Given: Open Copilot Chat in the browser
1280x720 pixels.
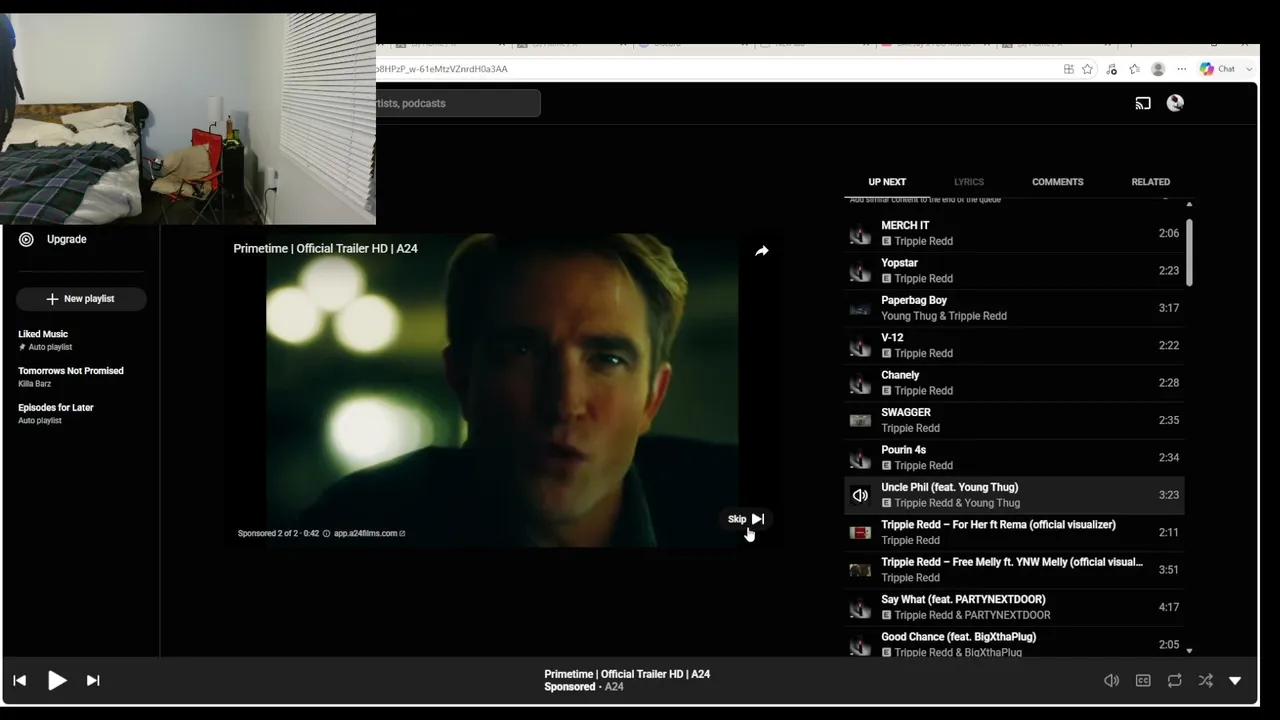Looking at the screenshot, I should [x=1218, y=69].
